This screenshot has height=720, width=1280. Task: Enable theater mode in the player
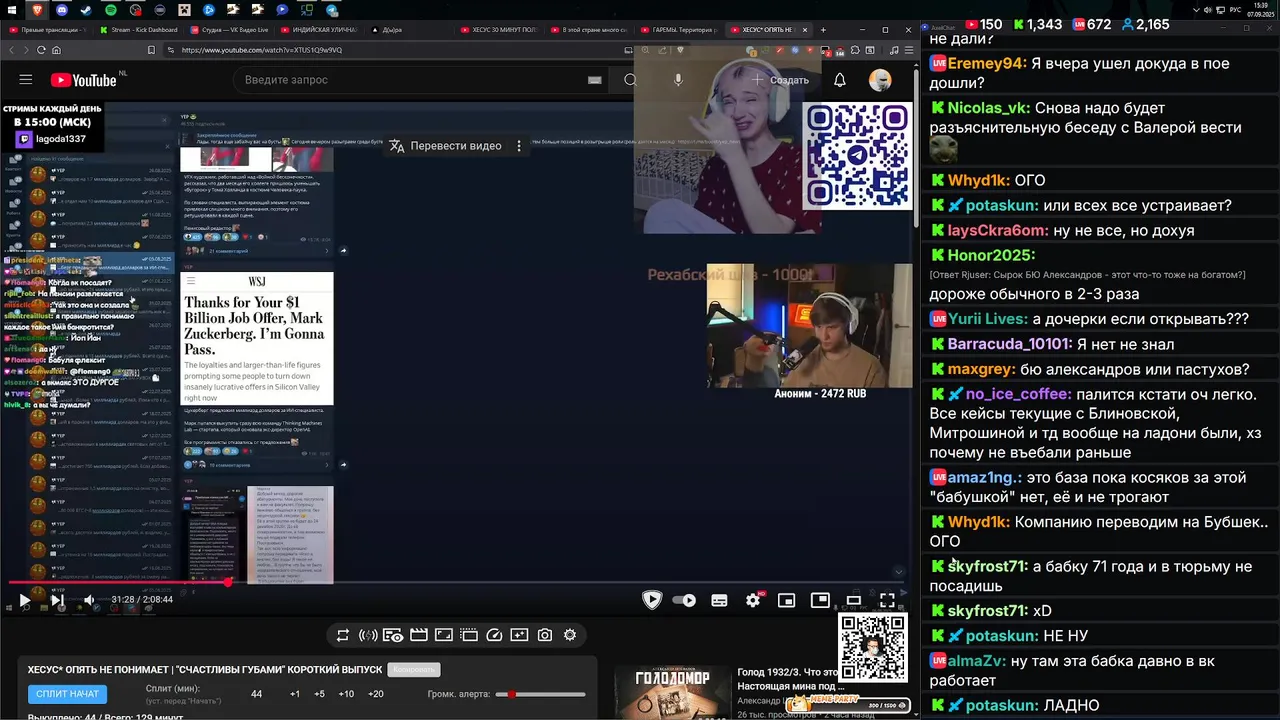point(853,600)
